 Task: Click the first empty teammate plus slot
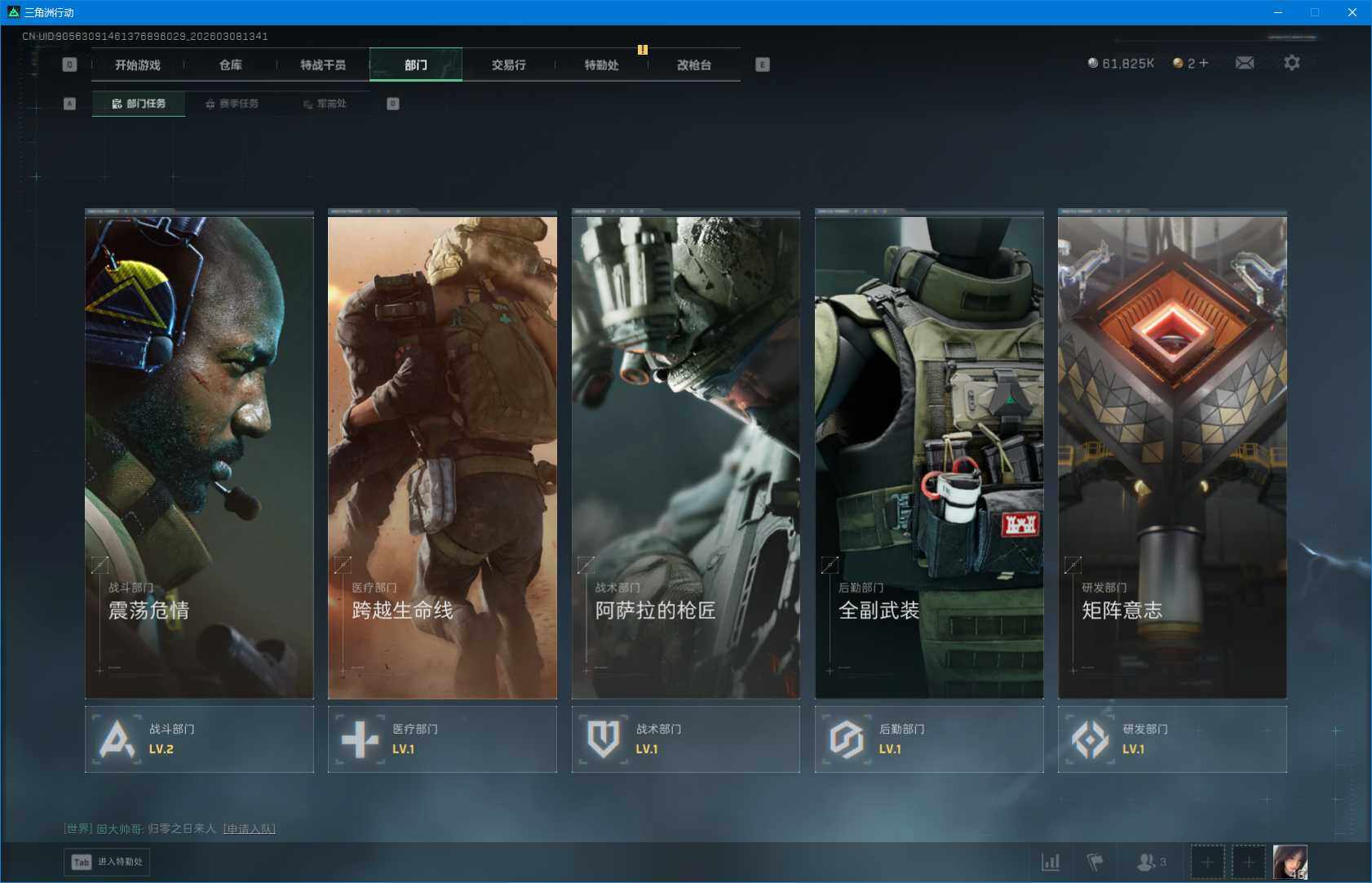coord(1207,862)
